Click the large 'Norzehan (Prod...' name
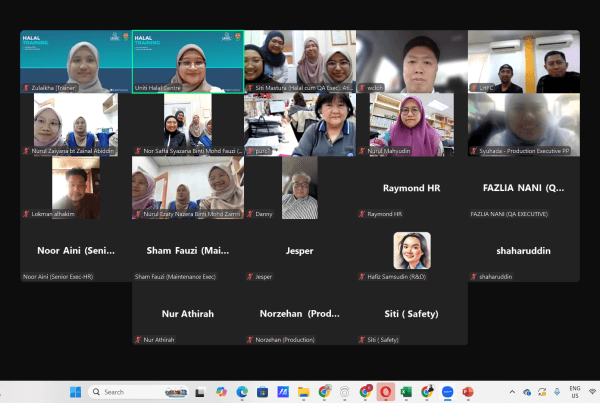 tap(300, 314)
